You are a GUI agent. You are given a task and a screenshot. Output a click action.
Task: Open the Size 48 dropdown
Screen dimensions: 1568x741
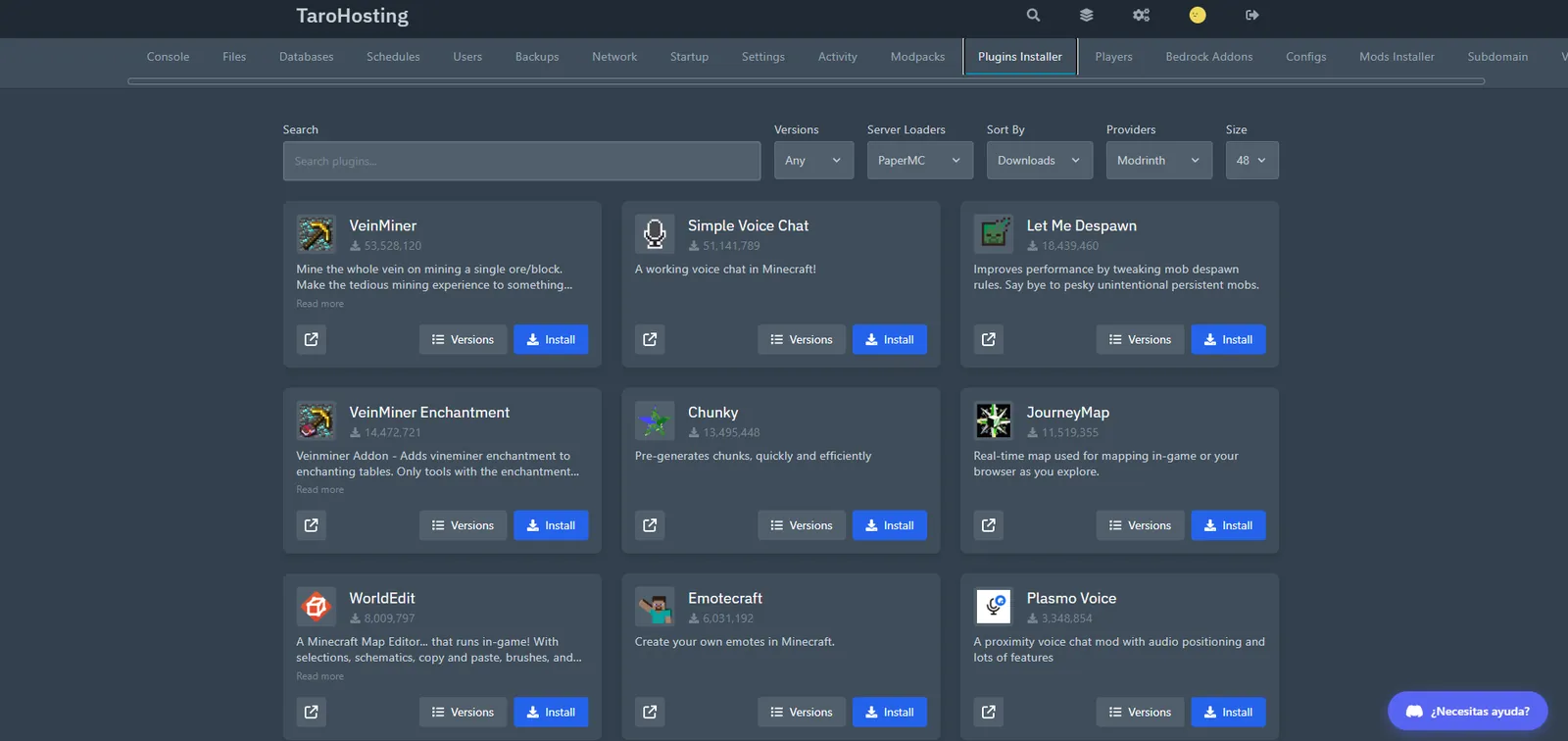tap(1251, 161)
